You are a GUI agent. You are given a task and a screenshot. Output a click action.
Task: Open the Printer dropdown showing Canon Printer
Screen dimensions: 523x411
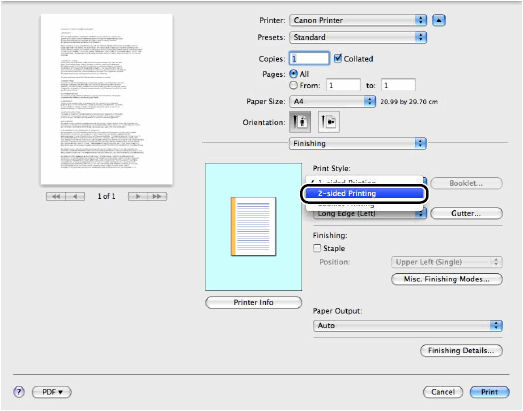[x=358, y=20]
